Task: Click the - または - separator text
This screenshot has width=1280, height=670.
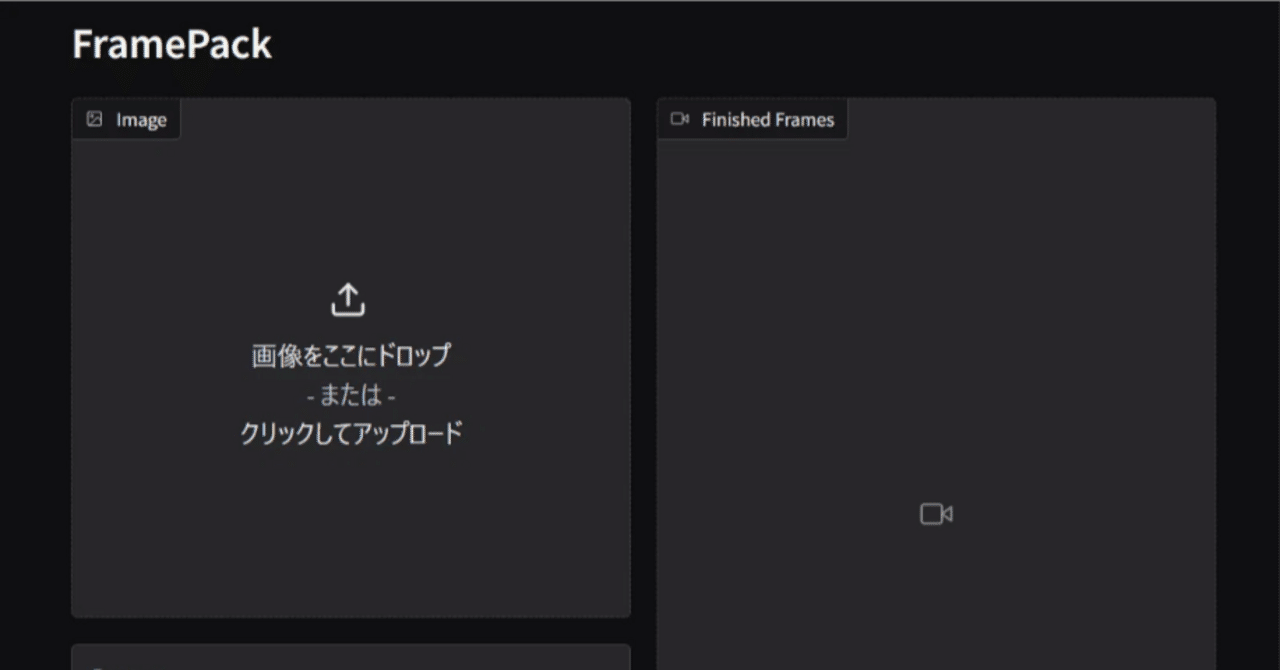Action: [x=351, y=394]
